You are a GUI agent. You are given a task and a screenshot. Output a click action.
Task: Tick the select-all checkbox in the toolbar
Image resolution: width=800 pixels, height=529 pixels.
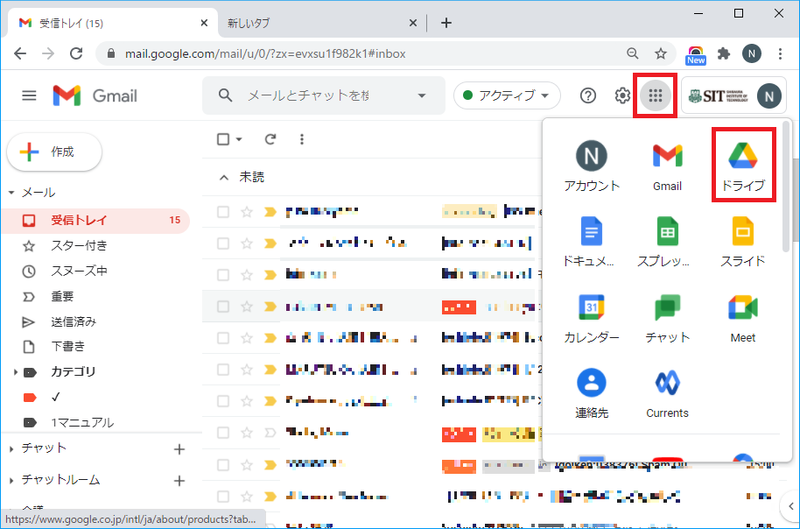pyautogui.click(x=223, y=139)
